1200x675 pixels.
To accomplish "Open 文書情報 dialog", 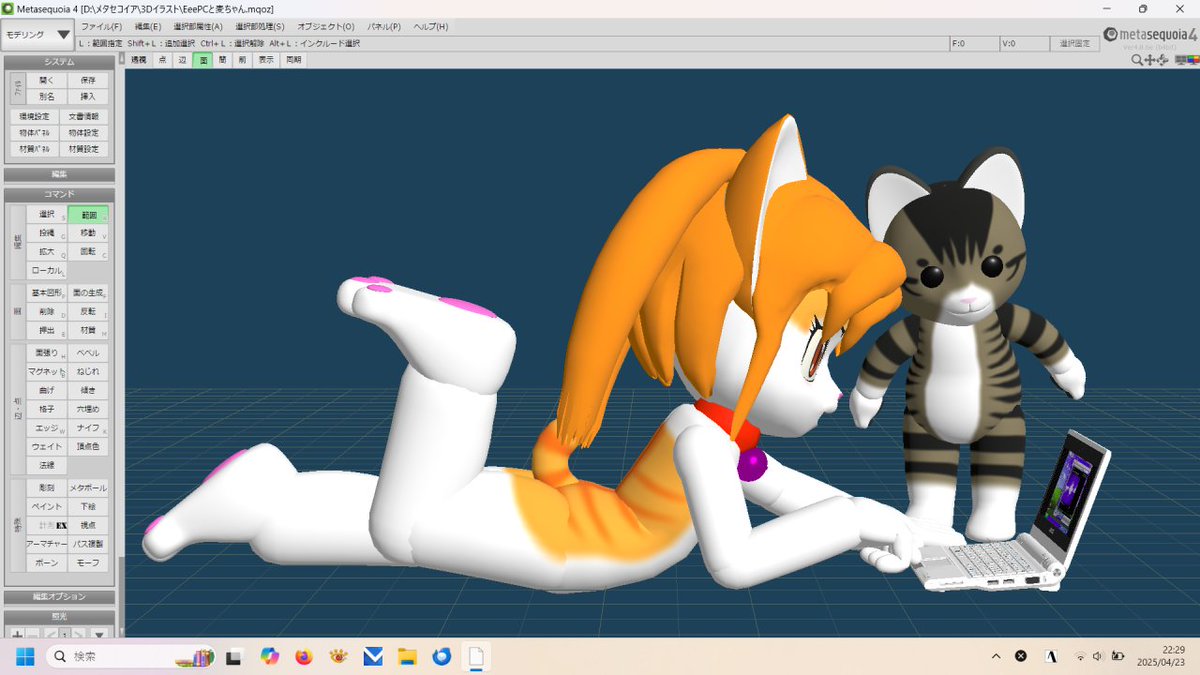I will pos(84,116).
